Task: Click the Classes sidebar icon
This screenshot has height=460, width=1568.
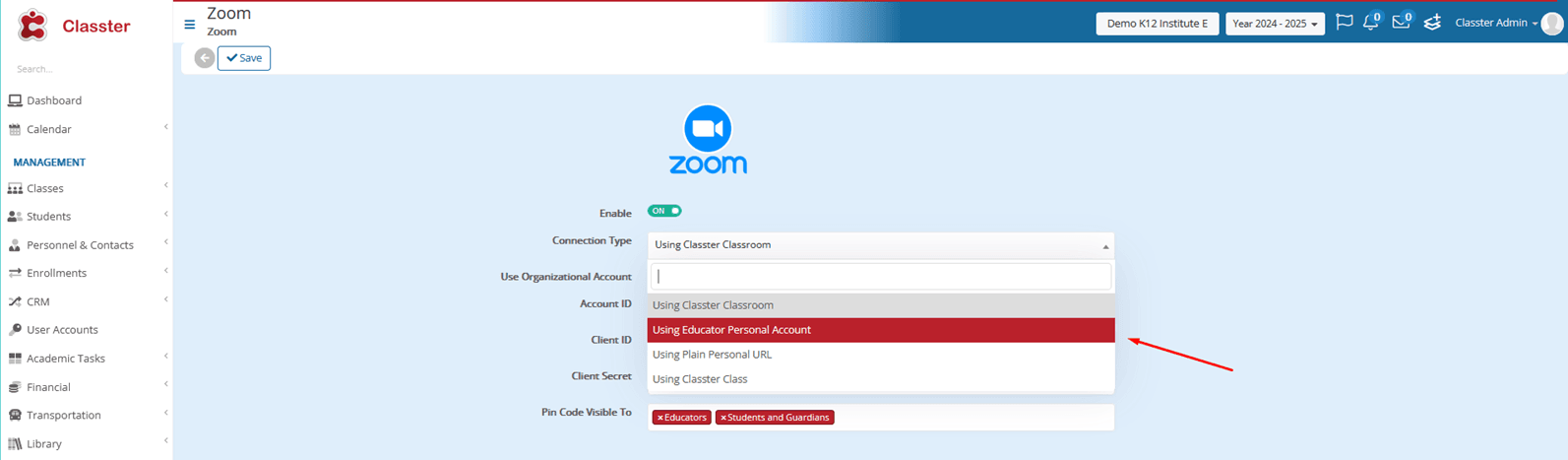Action: (x=15, y=188)
